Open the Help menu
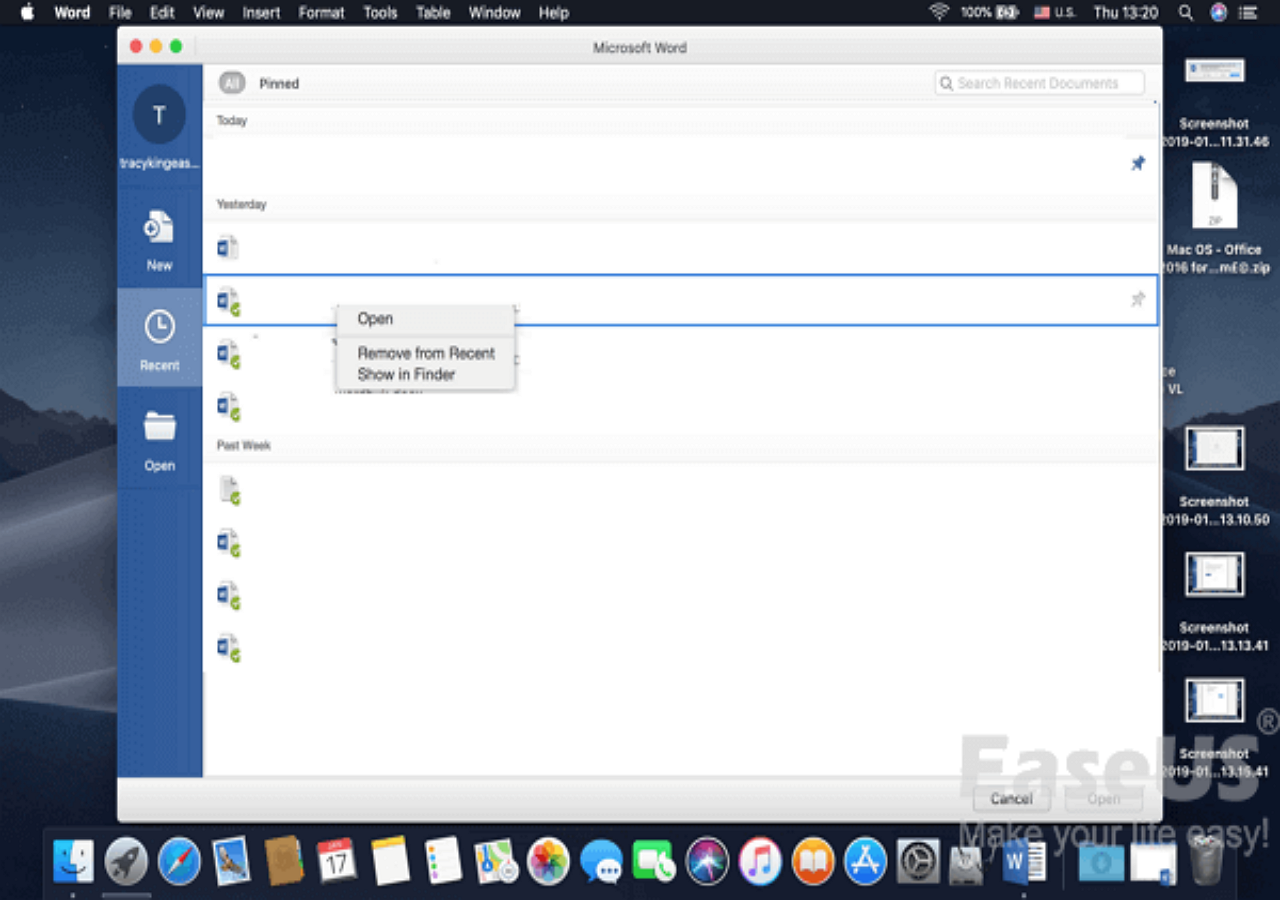This screenshot has width=1280, height=900. [x=553, y=13]
